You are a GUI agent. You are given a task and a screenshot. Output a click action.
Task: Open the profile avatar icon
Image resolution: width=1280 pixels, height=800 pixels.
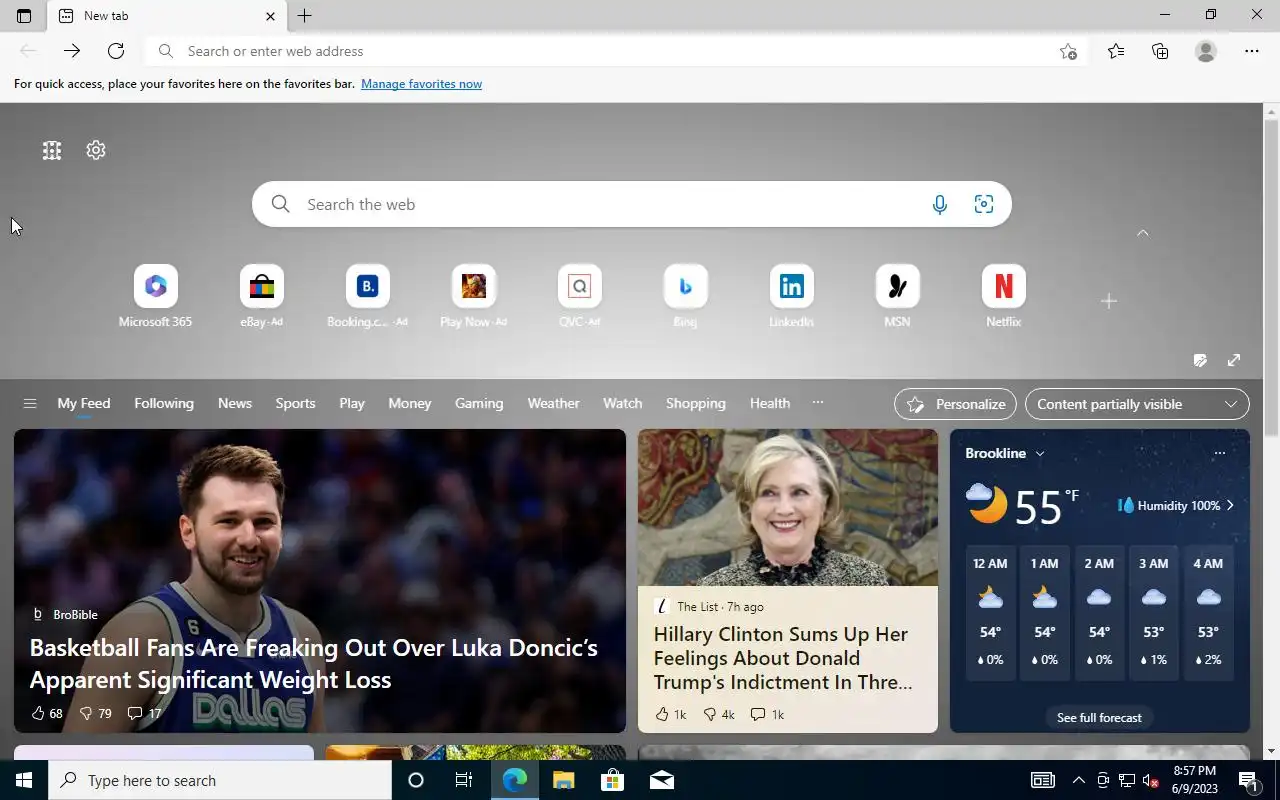coord(1206,51)
